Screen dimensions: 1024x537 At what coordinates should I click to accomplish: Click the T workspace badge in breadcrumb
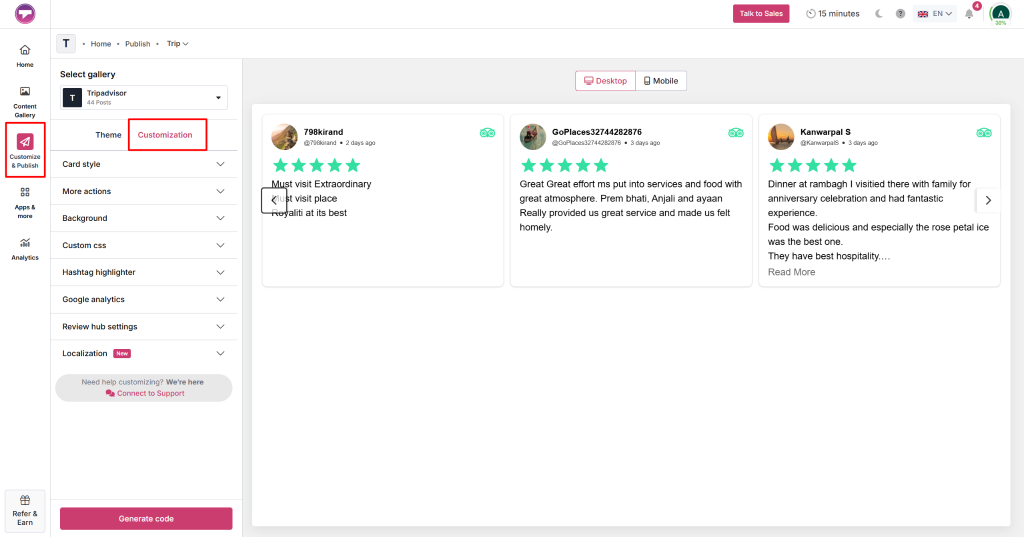click(x=66, y=44)
